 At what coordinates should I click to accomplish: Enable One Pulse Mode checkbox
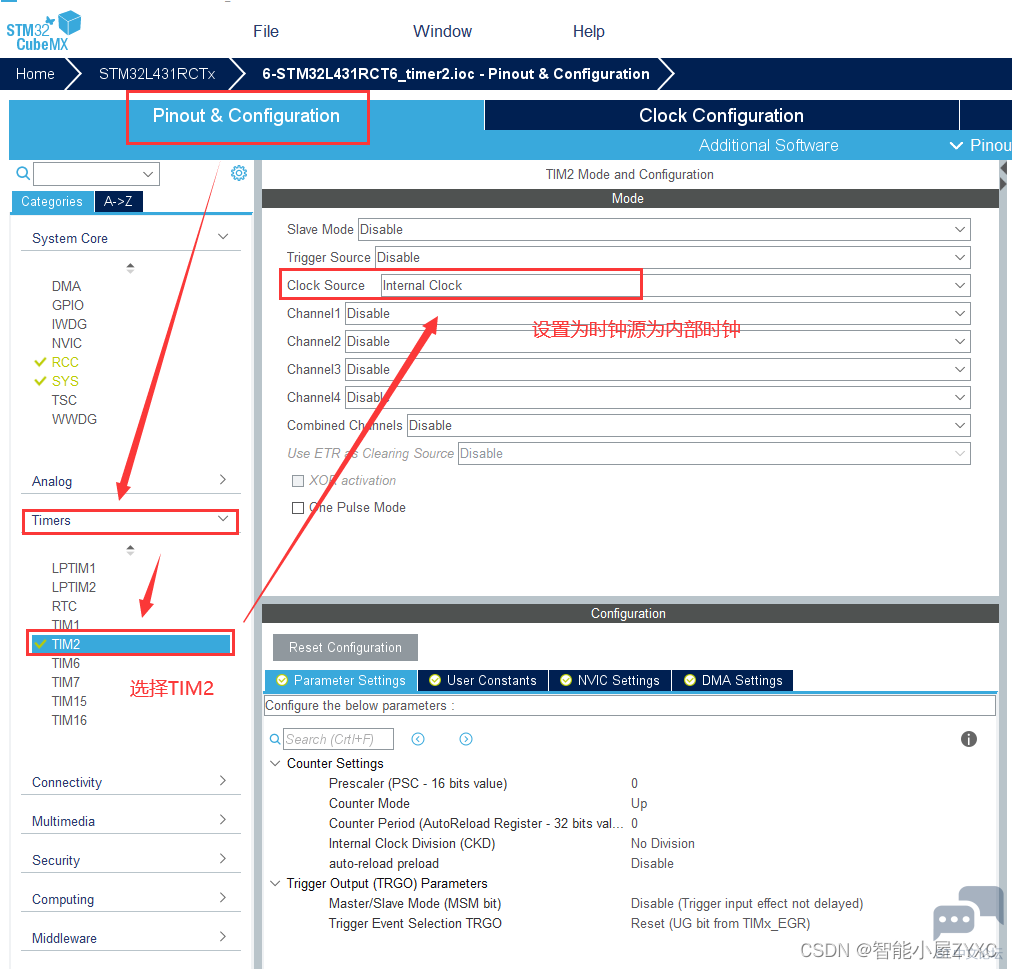298,508
